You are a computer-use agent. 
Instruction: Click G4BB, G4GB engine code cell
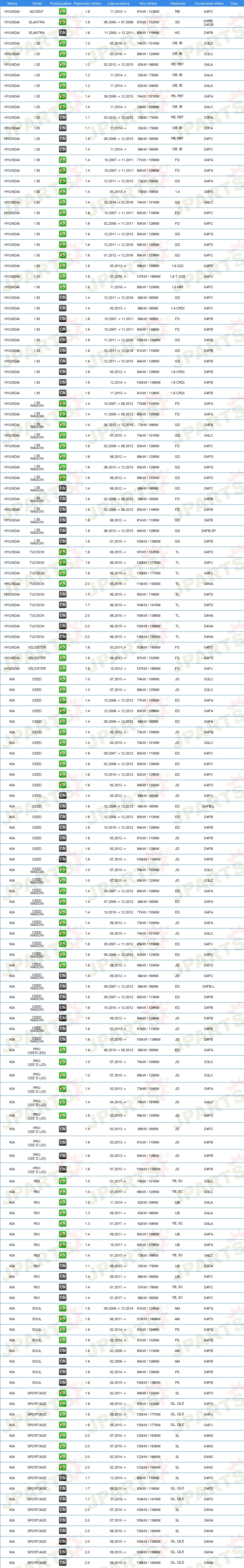(209, 22)
